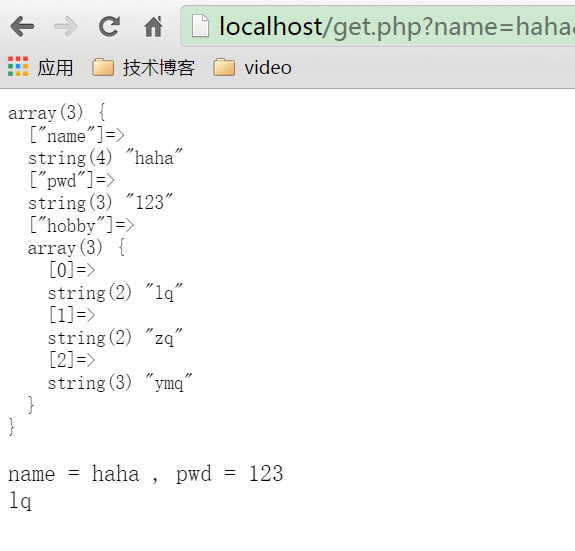
Task: Open the 应用 apps shortcut label
Action: click(x=55, y=68)
